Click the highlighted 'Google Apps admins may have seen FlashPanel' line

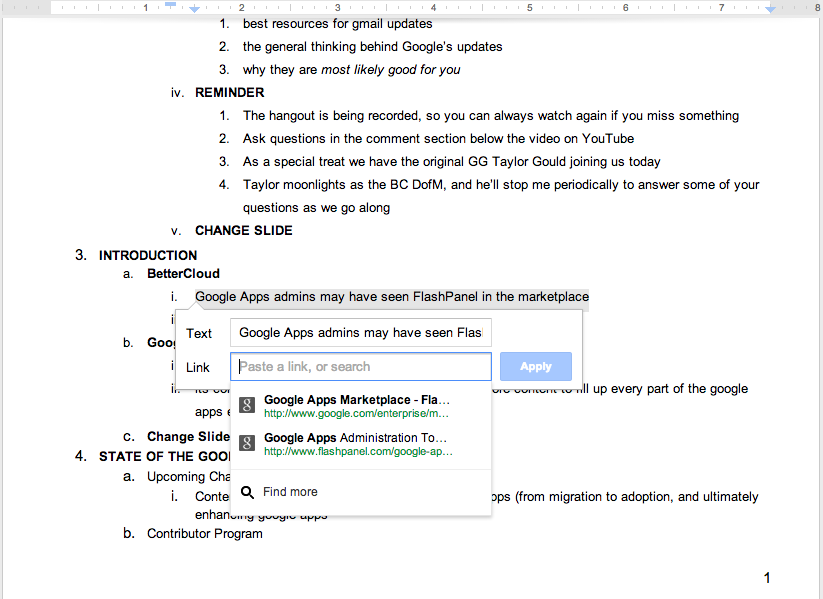[x=392, y=297]
